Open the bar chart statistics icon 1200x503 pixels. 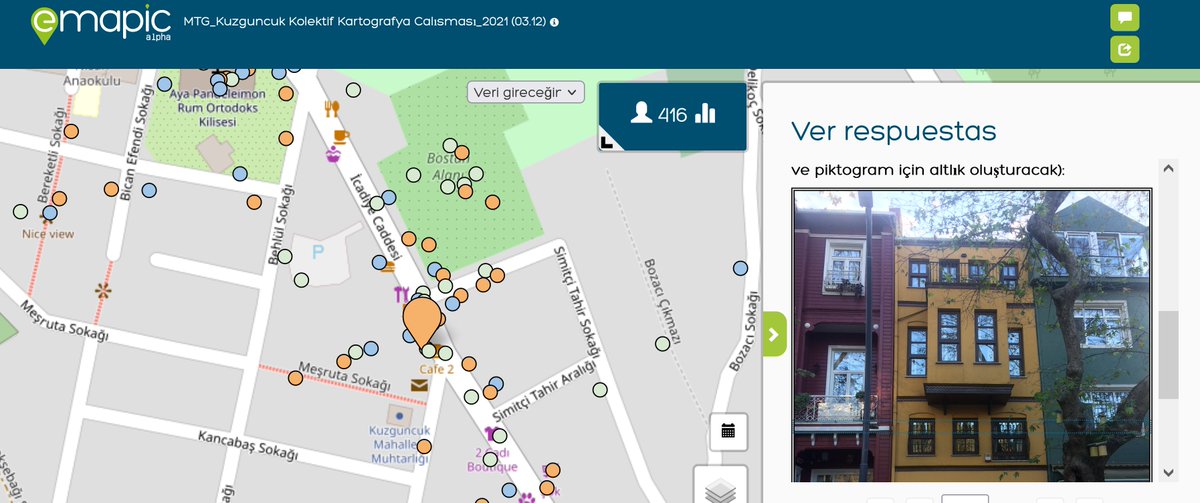706,113
